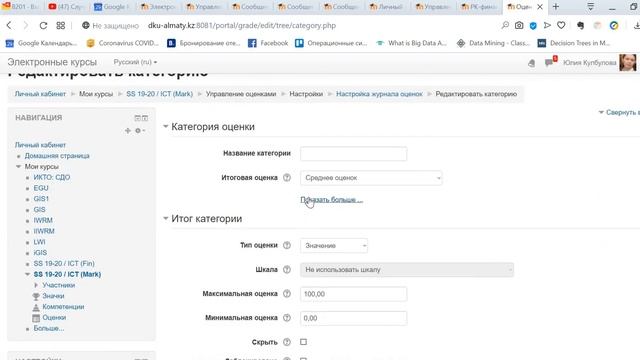This screenshot has width=640, height=360.
Task: Click the Минимальная оценка field
Action: click(x=353, y=318)
